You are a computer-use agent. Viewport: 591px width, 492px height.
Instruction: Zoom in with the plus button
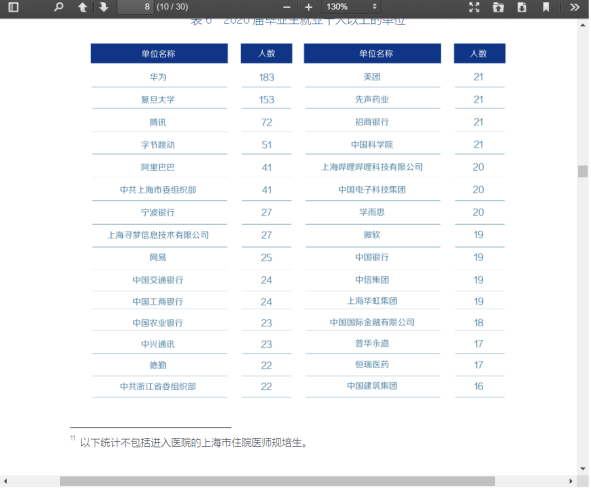point(308,7)
